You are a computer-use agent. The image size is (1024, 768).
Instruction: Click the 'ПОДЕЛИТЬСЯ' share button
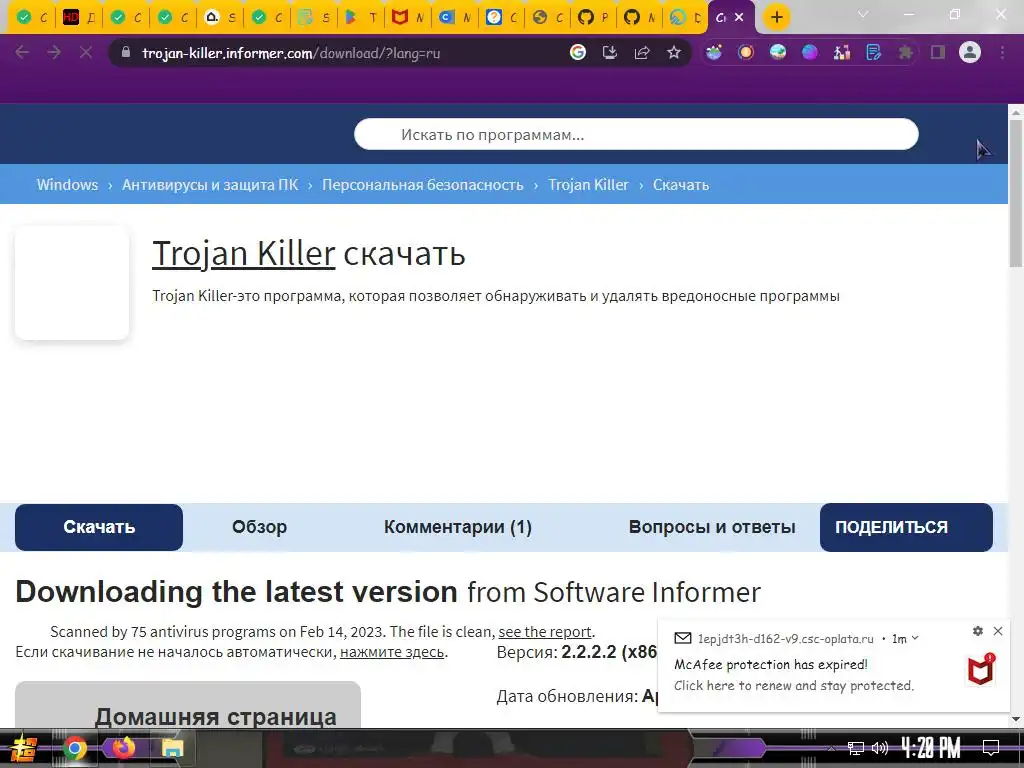906,527
